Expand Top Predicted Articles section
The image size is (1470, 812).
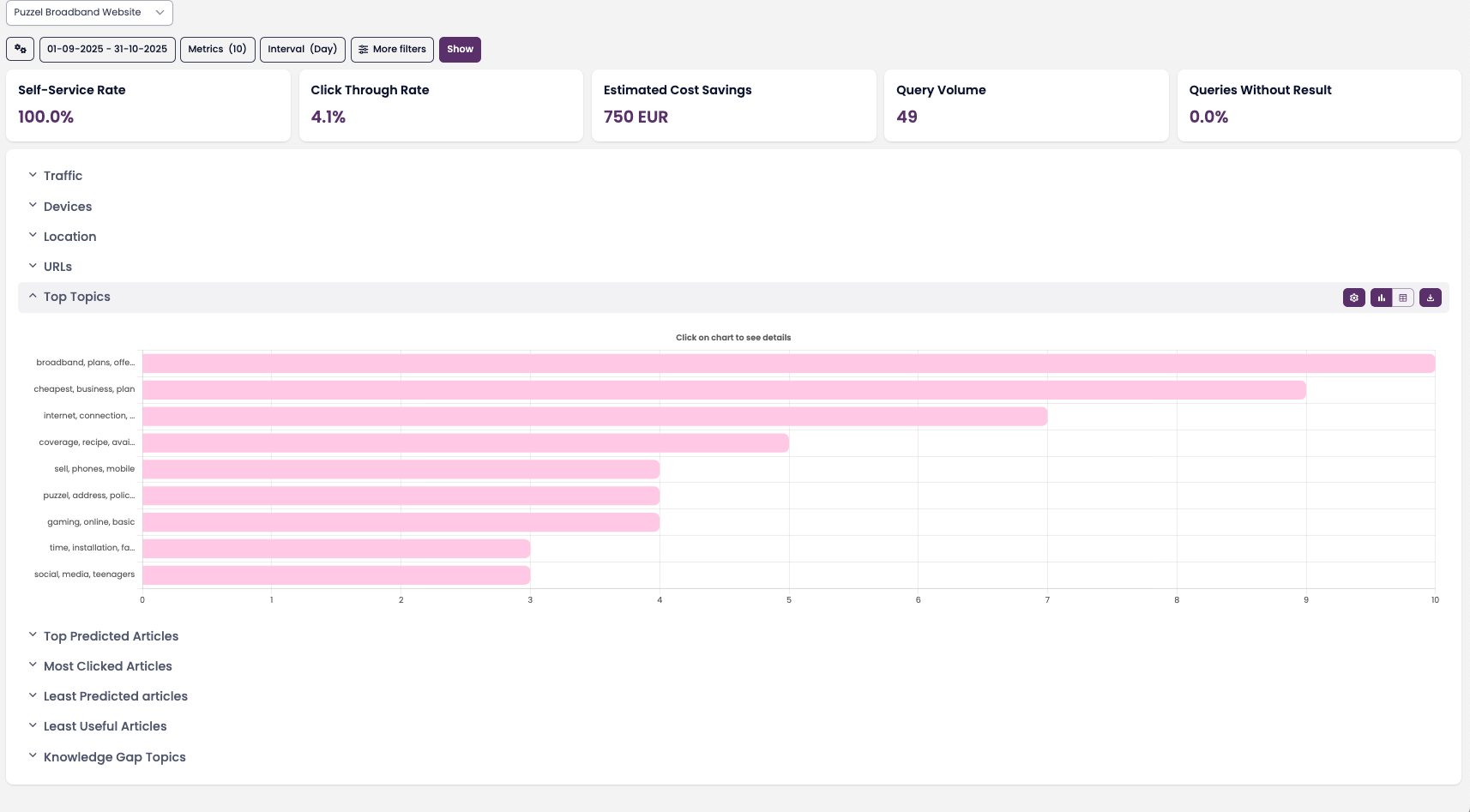[111, 636]
